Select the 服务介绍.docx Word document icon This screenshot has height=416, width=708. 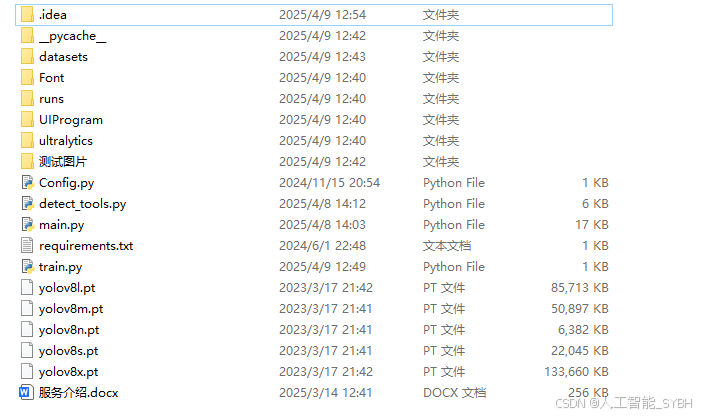click(x=26, y=393)
